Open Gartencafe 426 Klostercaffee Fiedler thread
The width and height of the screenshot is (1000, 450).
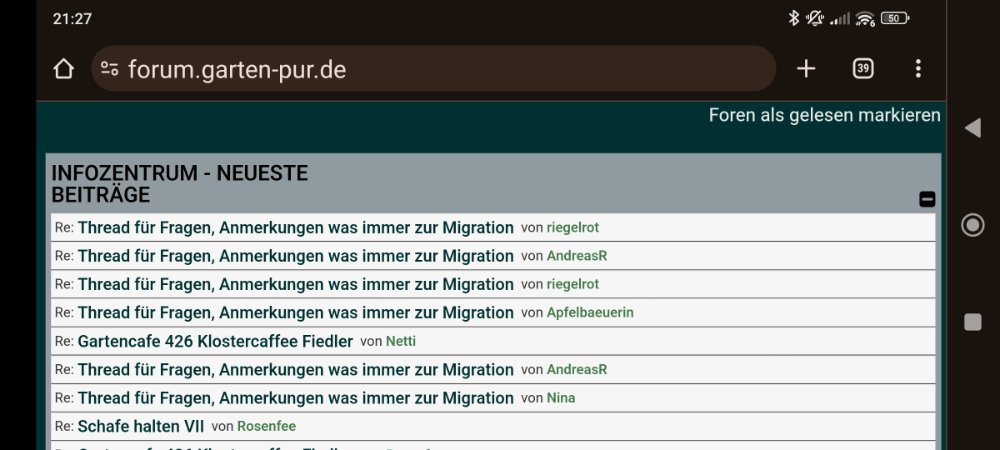pos(215,341)
